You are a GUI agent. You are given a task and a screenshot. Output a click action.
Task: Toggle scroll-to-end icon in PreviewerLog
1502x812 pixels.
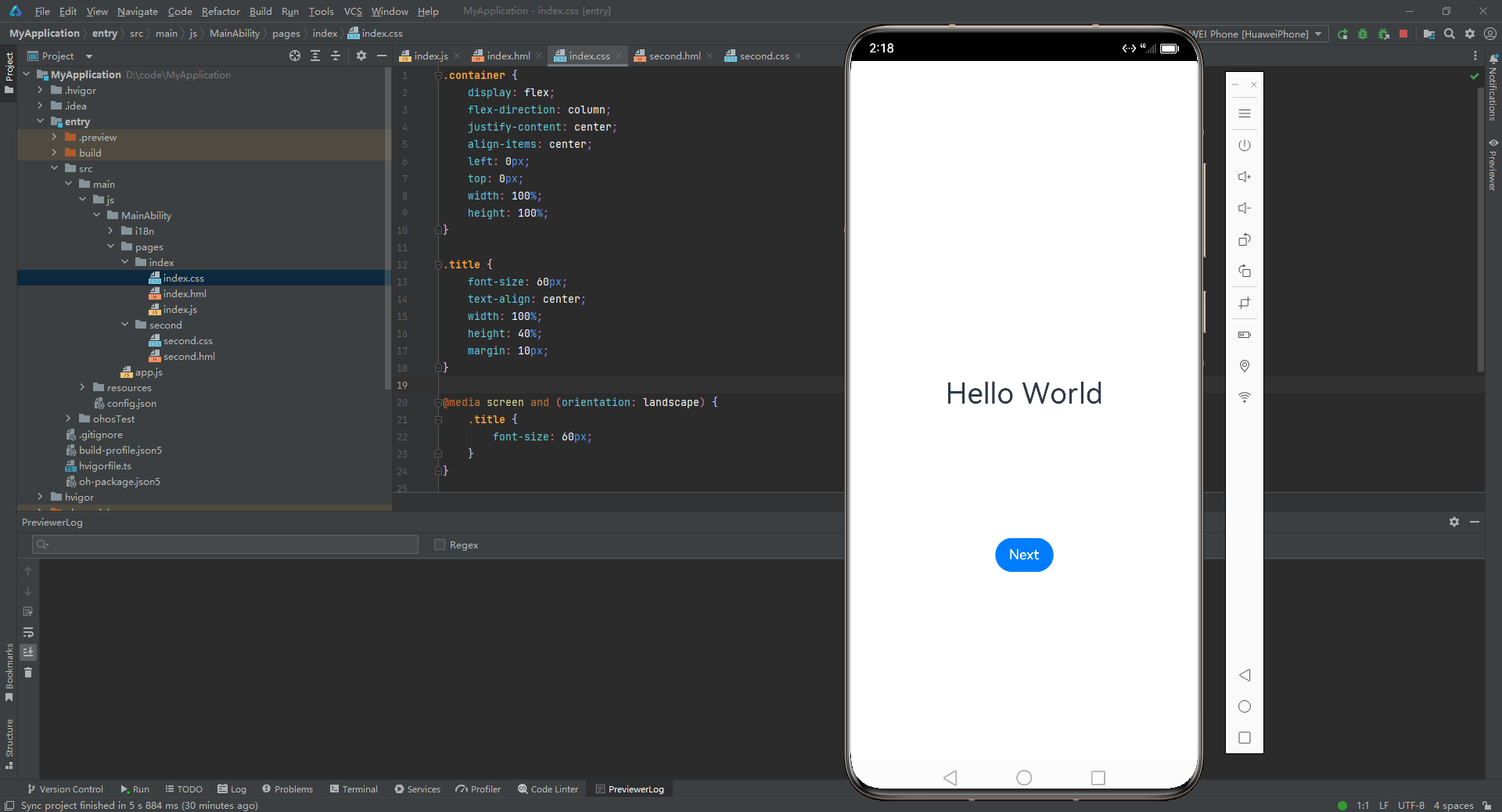tap(28, 652)
